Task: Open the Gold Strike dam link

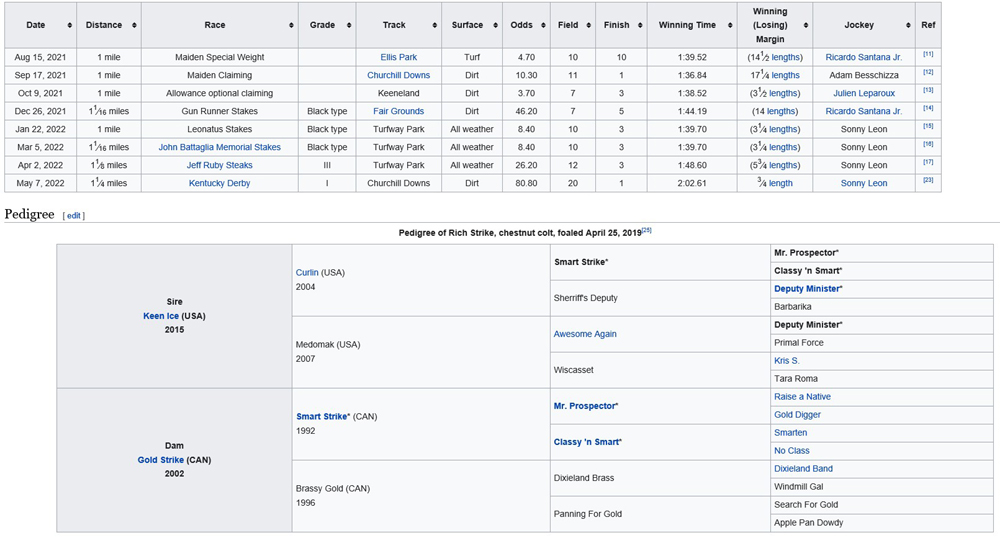Action: tap(161, 460)
